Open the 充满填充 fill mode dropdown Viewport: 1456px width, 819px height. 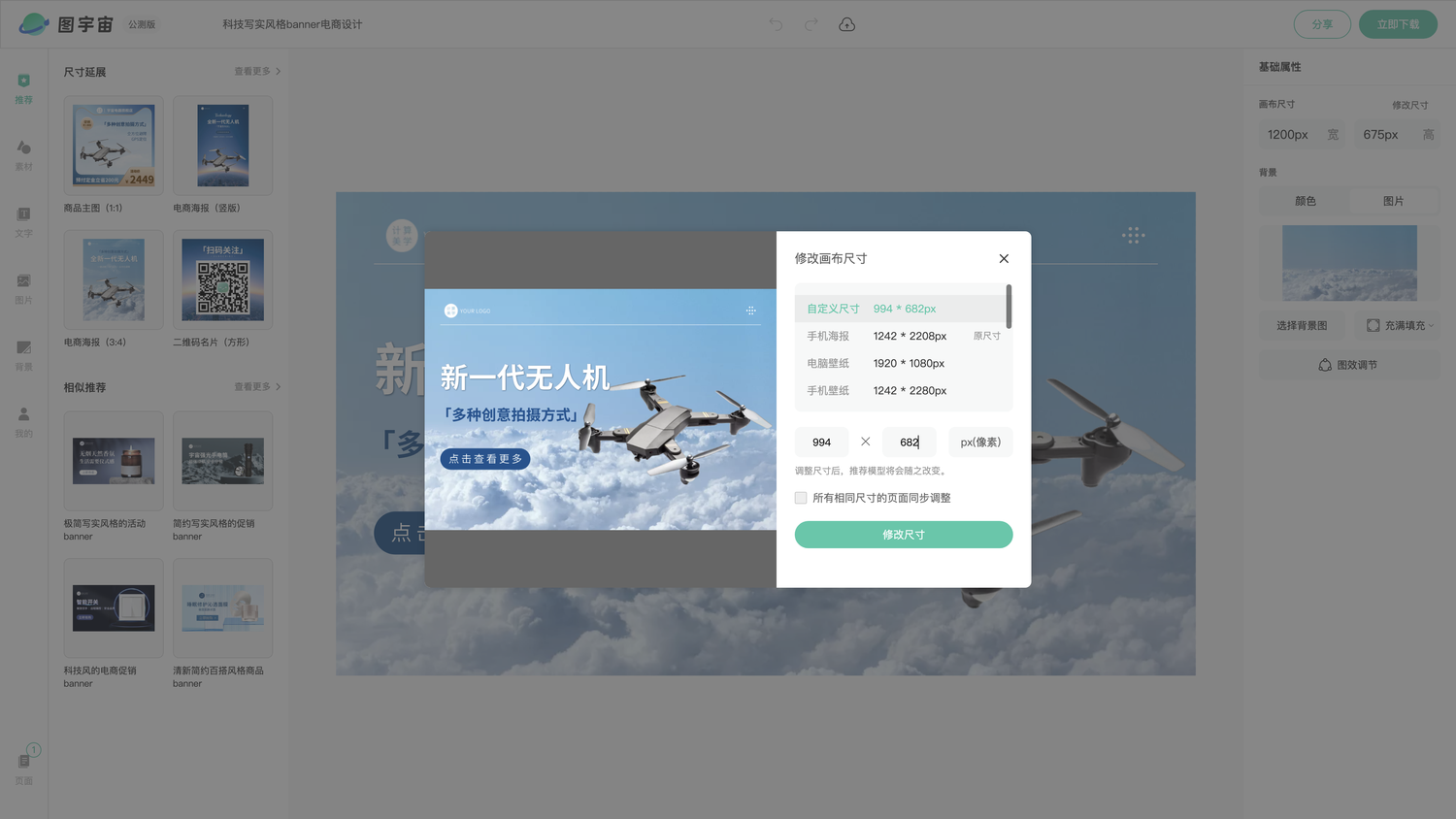(x=1400, y=325)
